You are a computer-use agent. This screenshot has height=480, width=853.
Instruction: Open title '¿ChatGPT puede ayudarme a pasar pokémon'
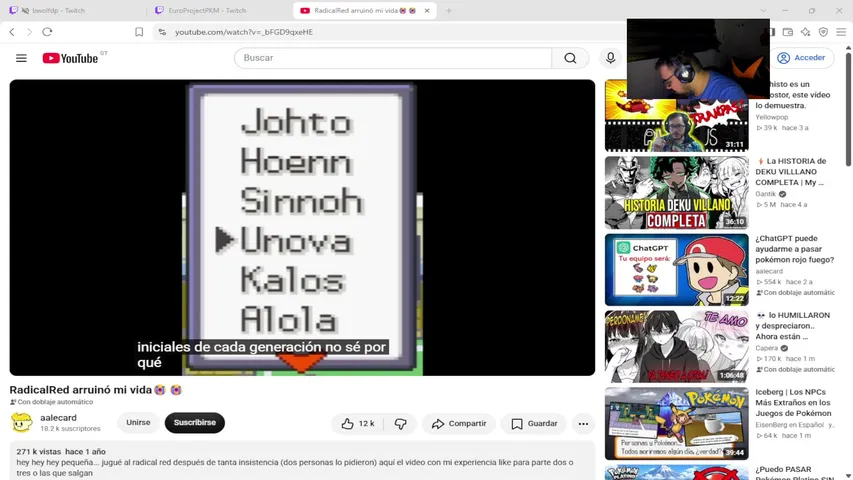795,249
